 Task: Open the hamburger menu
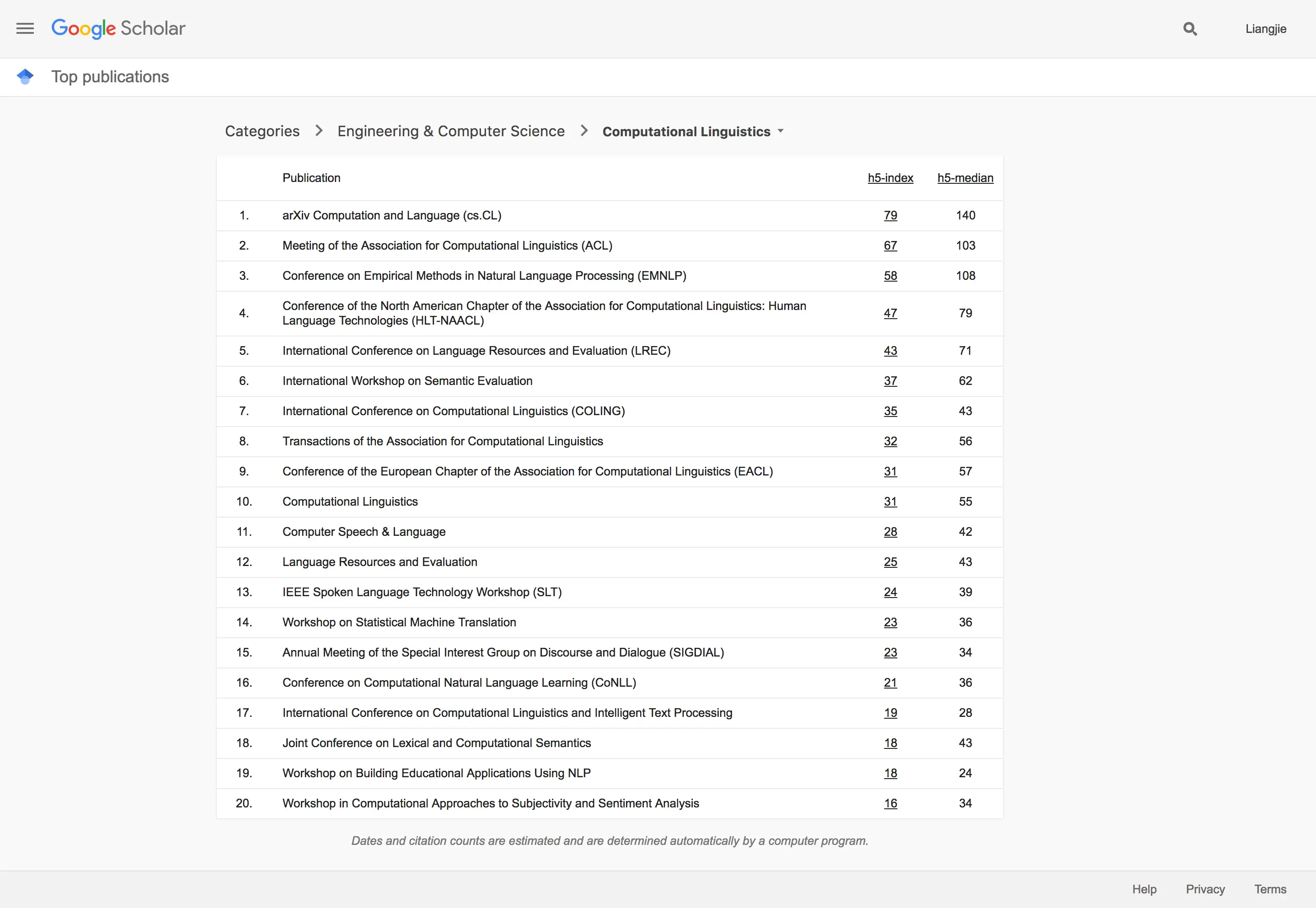tap(25, 28)
